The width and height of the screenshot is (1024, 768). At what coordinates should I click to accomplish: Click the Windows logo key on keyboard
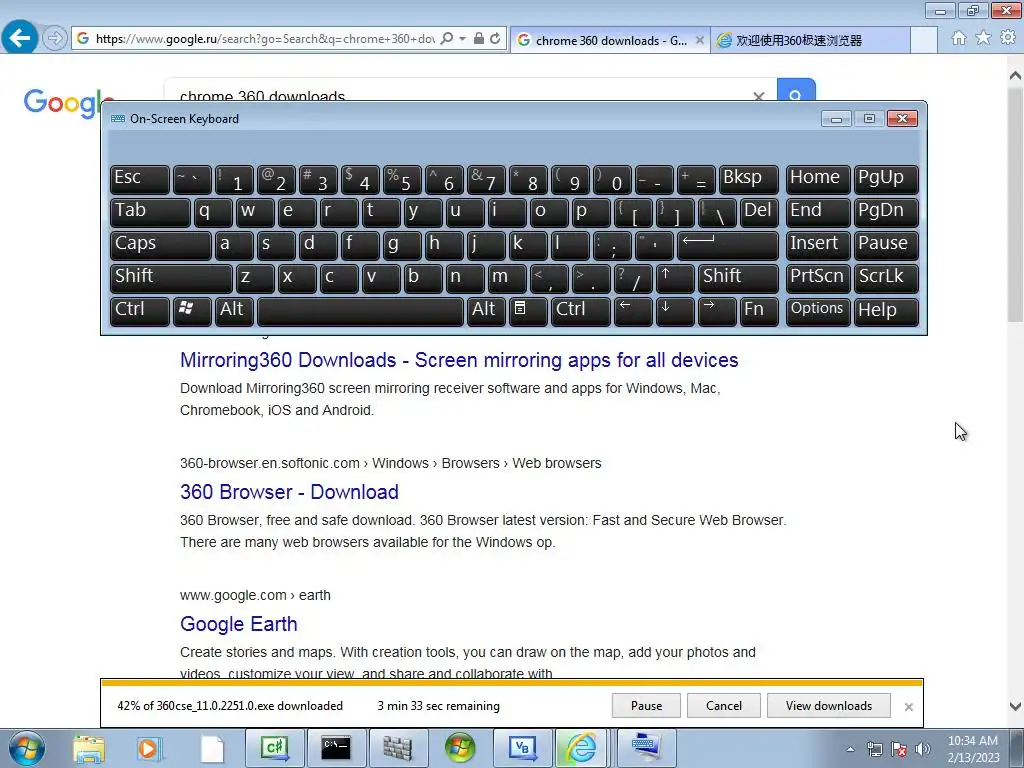192,310
